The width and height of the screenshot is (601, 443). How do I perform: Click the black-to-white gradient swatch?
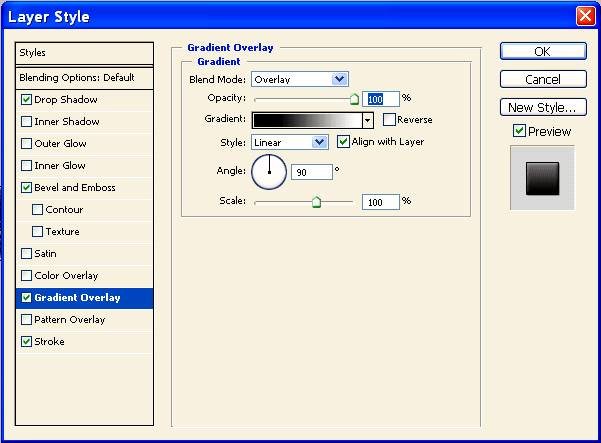pos(307,120)
